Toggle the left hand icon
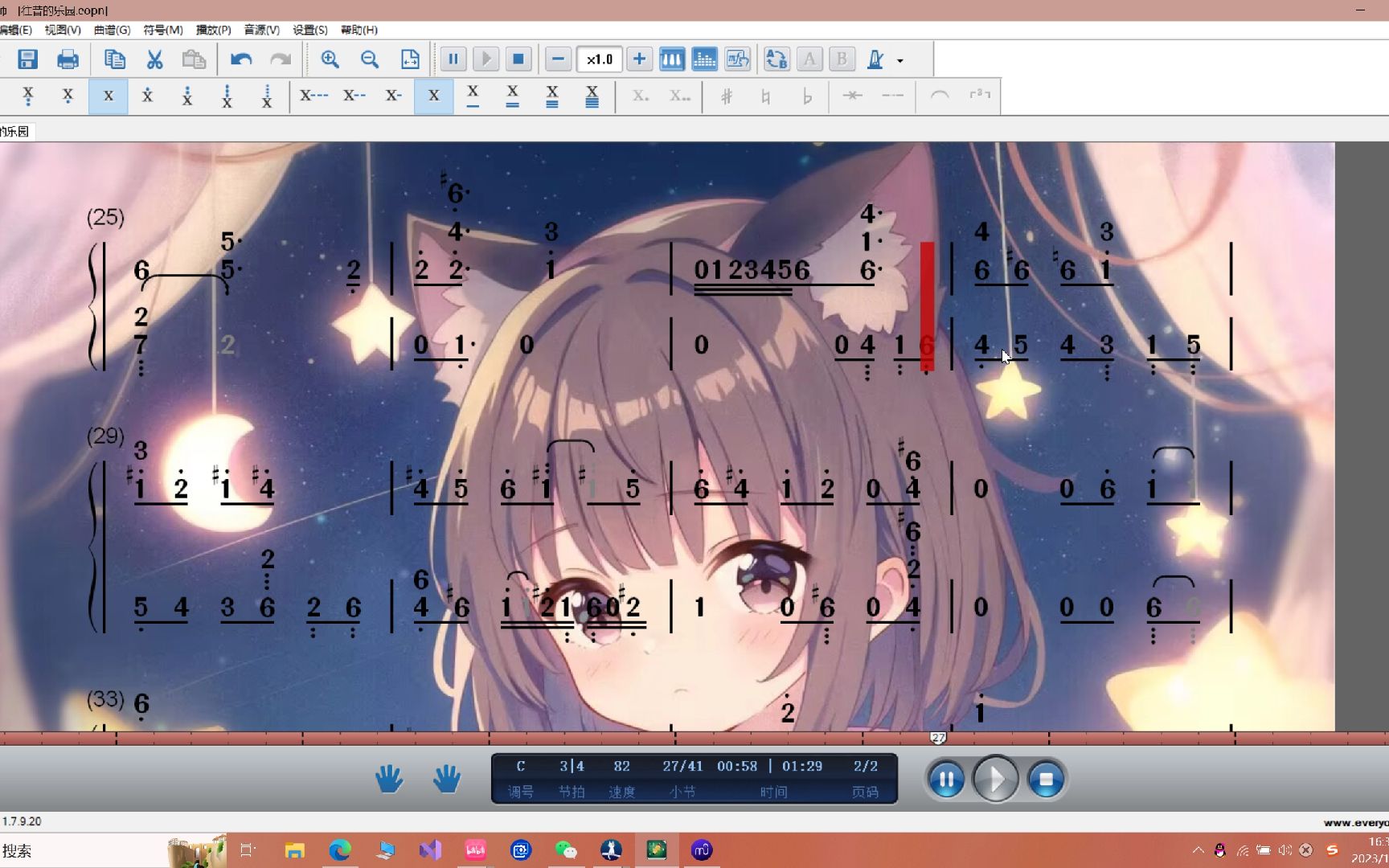This screenshot has height=868, width=1389. 389,779
